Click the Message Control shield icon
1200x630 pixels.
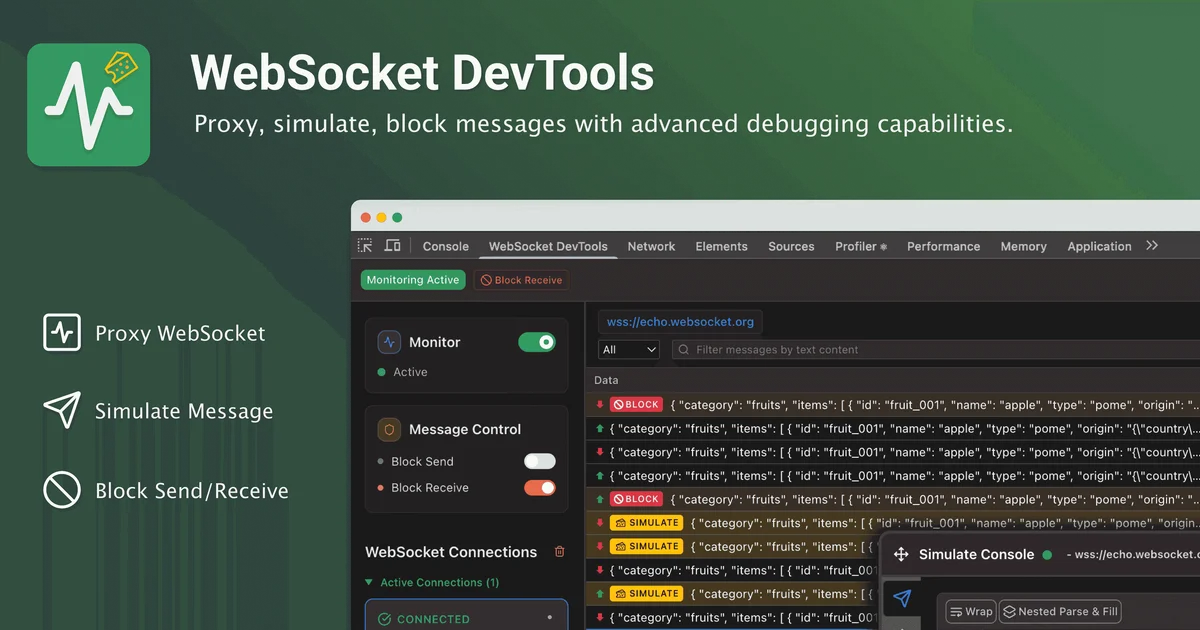point(389,429)
